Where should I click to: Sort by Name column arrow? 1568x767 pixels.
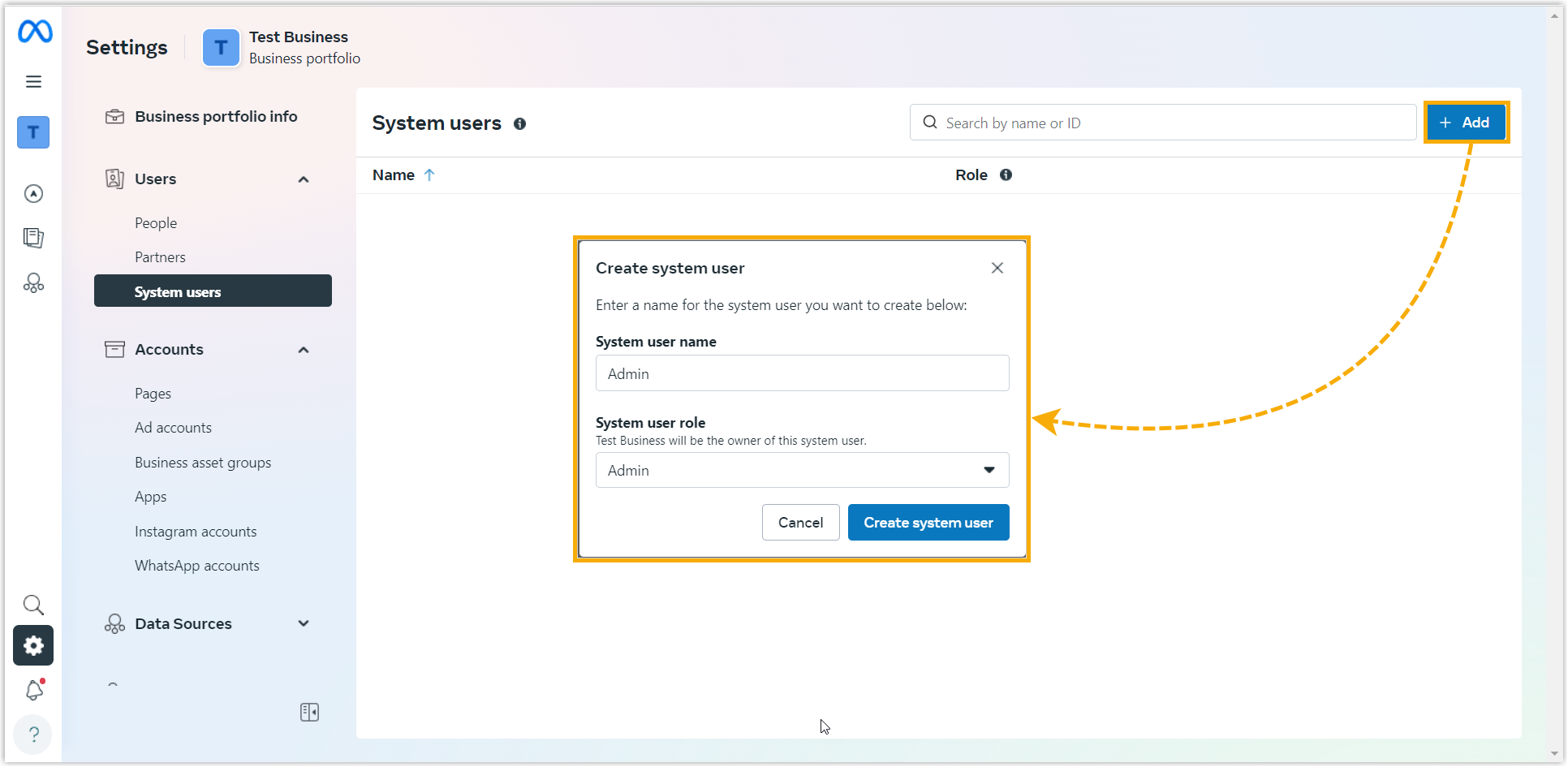point(429,175)
